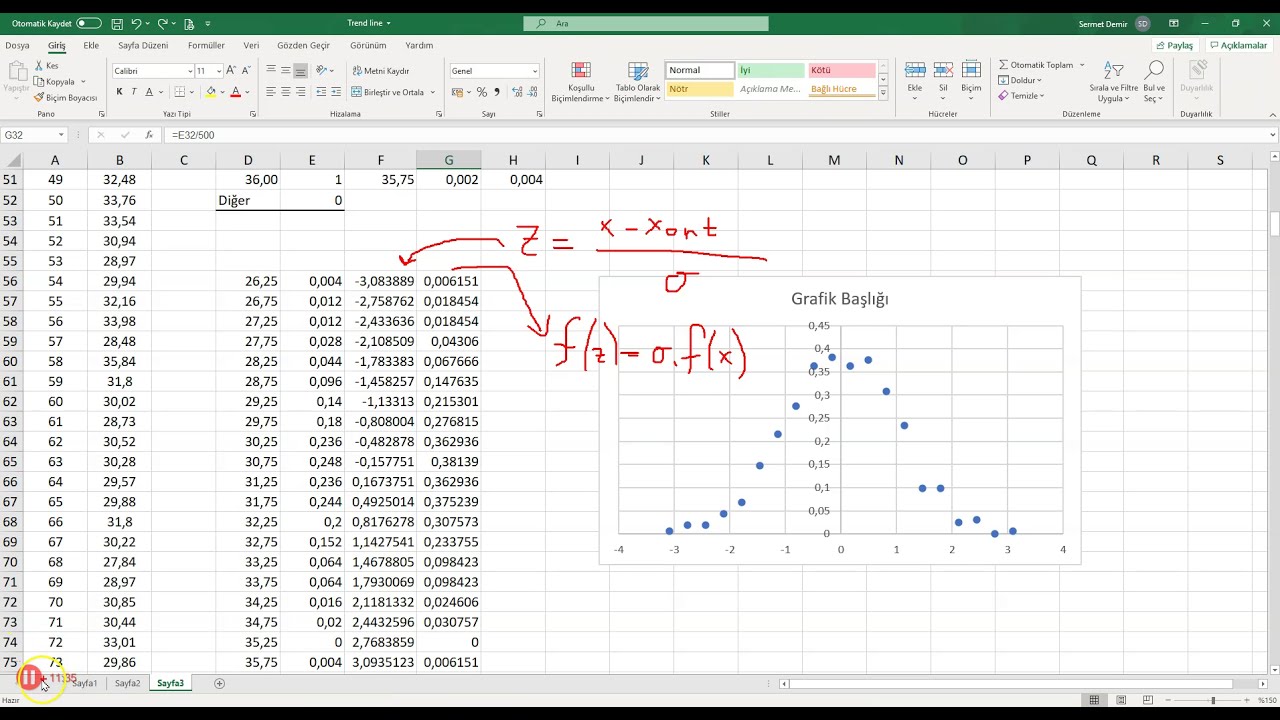The height and width of the screenshot is (720, 1280).
Task: Click the red font color button
Action: pyautogui.click(x=236, y=92)
